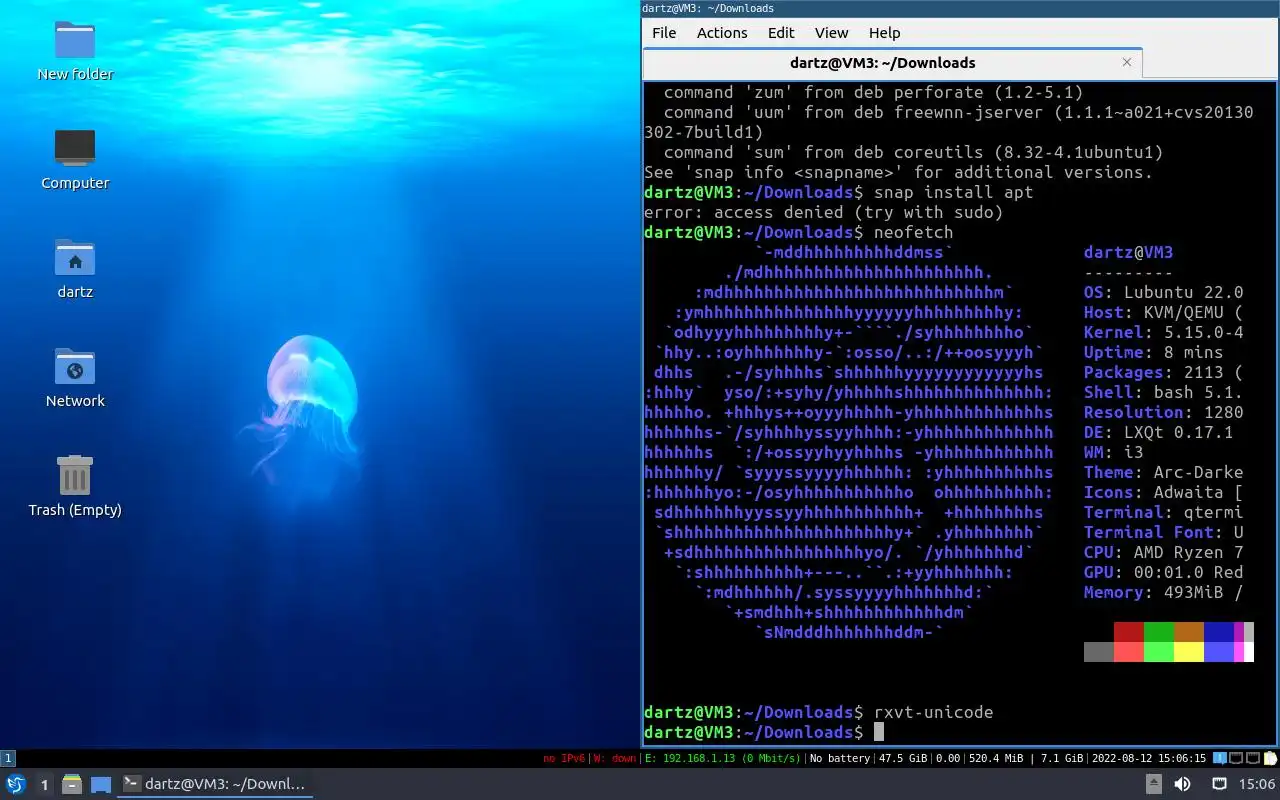The height and width of the screenshot is (800, 1280).
Task: Select the Network desktop icon
Action: [75, 377]
